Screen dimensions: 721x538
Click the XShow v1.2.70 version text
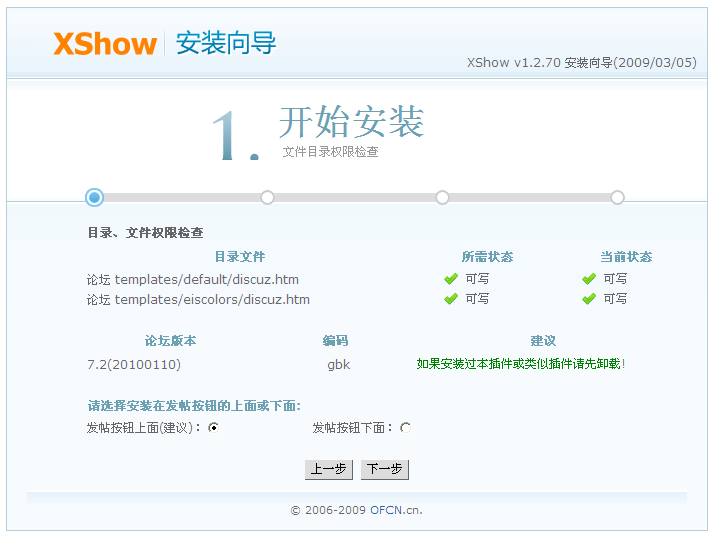click(x=582, y=63)
